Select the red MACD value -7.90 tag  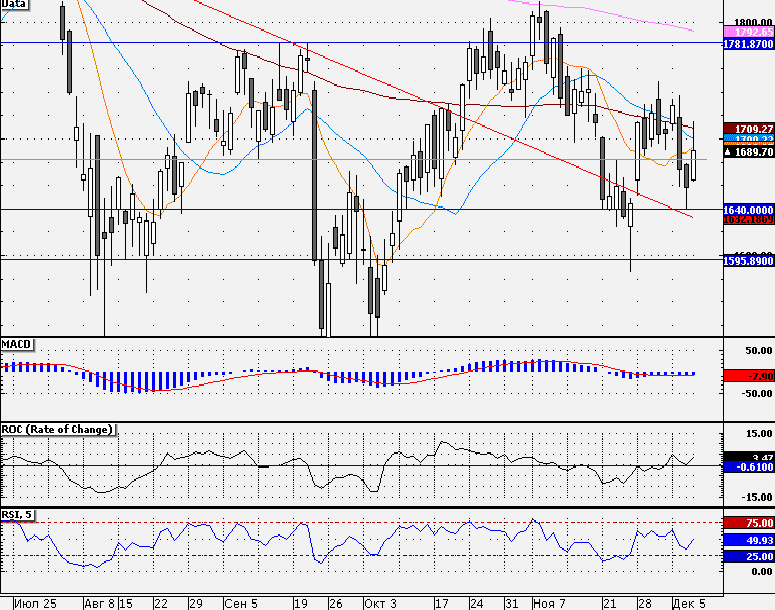(x=748, y=376)
